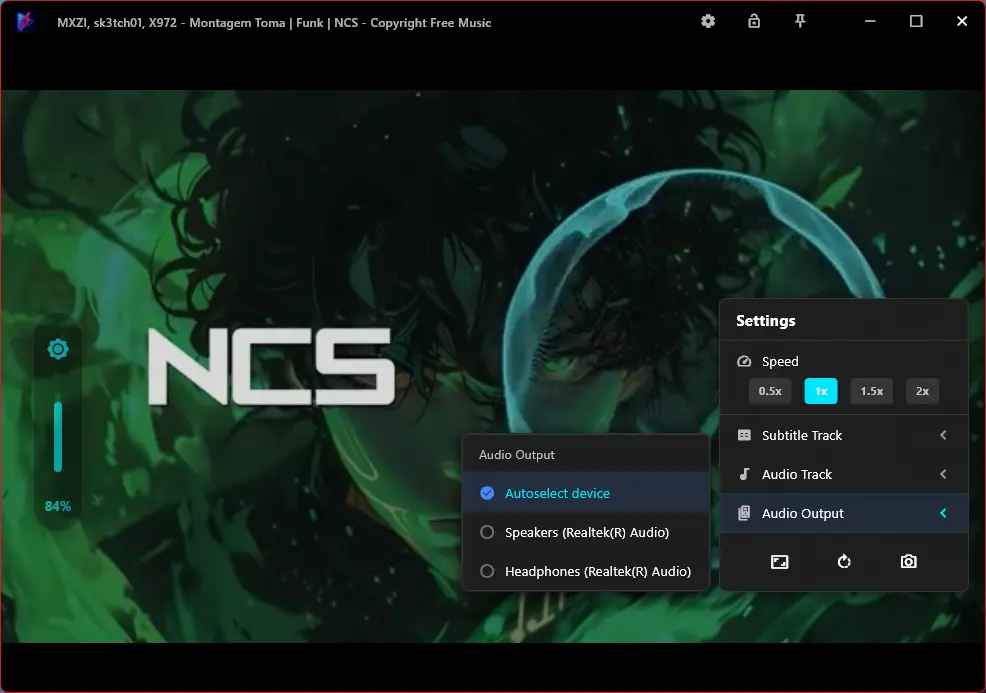The height and width of the screenshot is (693, 986).
Task: Select Speakers (Realtek(R) Audio) output
Action: coord(585,533)
